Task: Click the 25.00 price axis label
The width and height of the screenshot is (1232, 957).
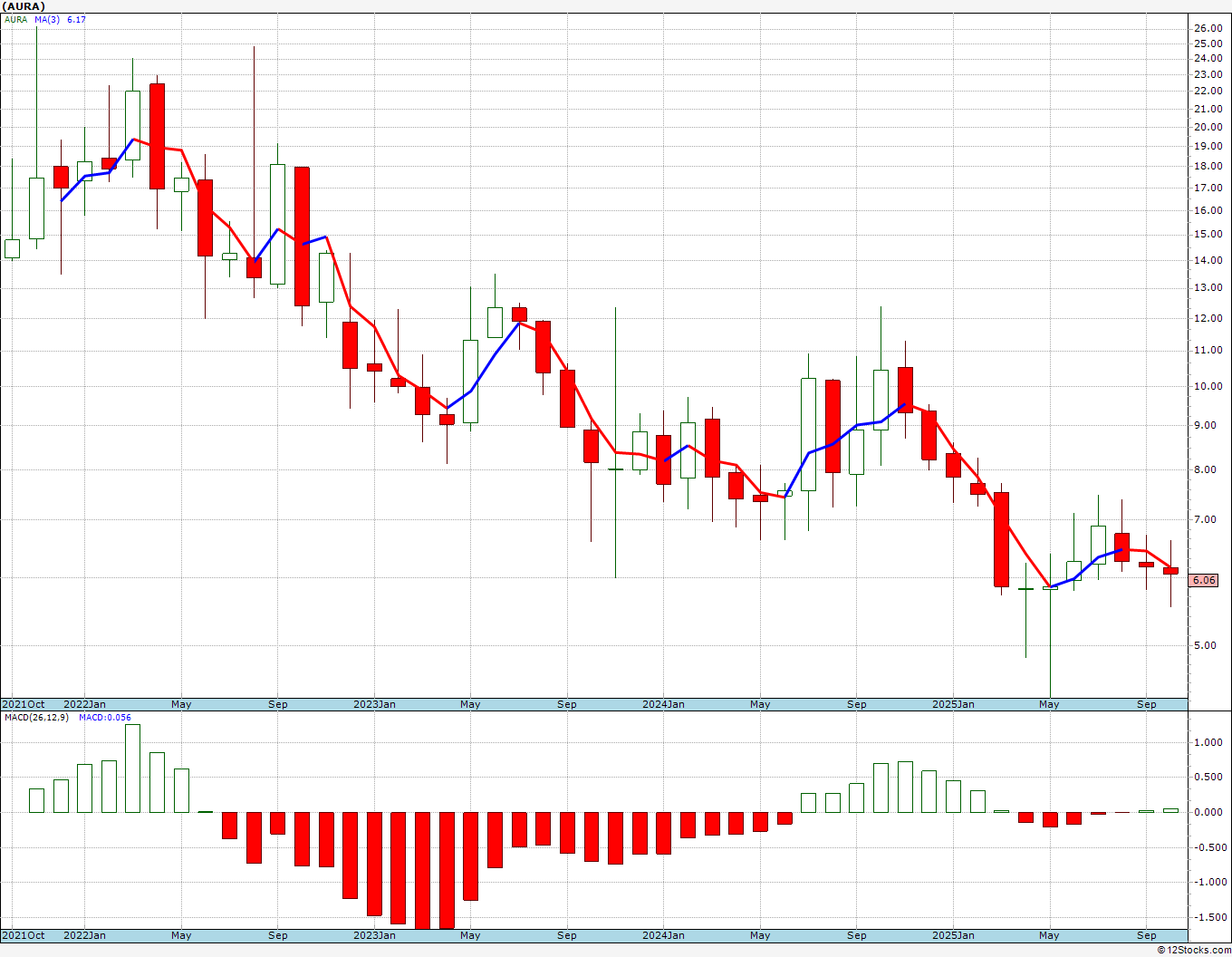Action: pos(1208,43)
